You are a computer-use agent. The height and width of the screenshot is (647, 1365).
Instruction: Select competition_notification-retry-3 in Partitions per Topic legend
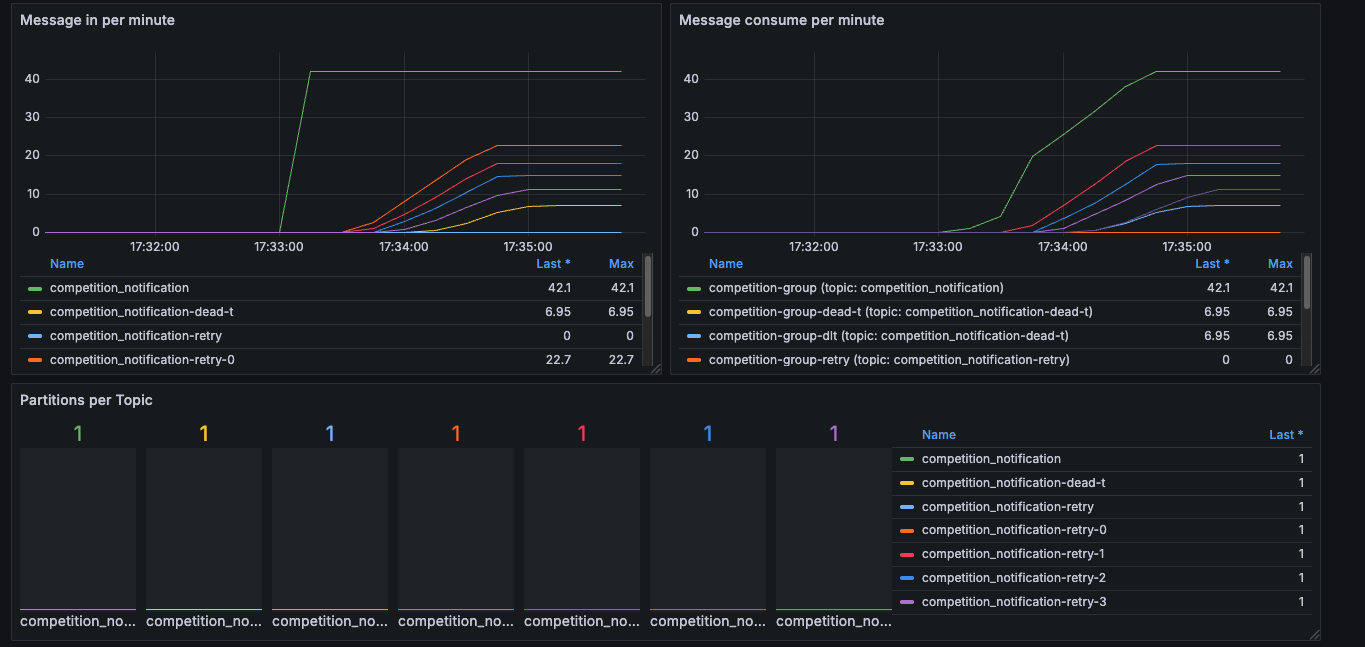click(x=1014, y=602)
